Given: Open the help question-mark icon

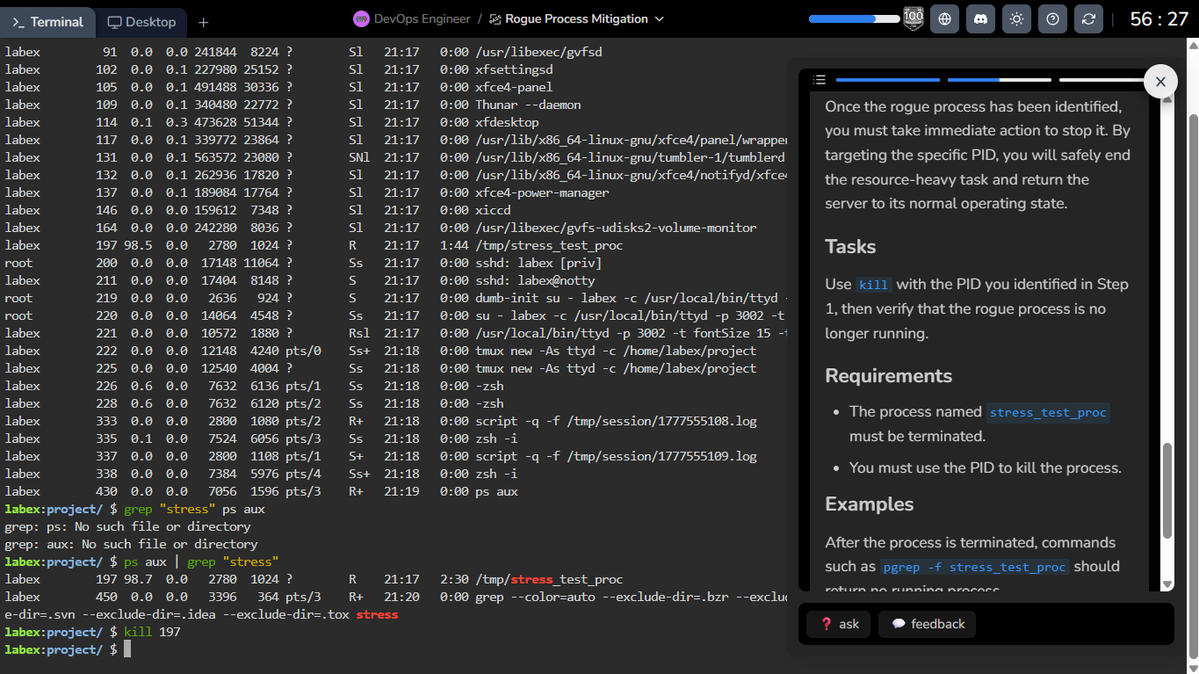Looking at the screenshot, I should [1052, 19].
